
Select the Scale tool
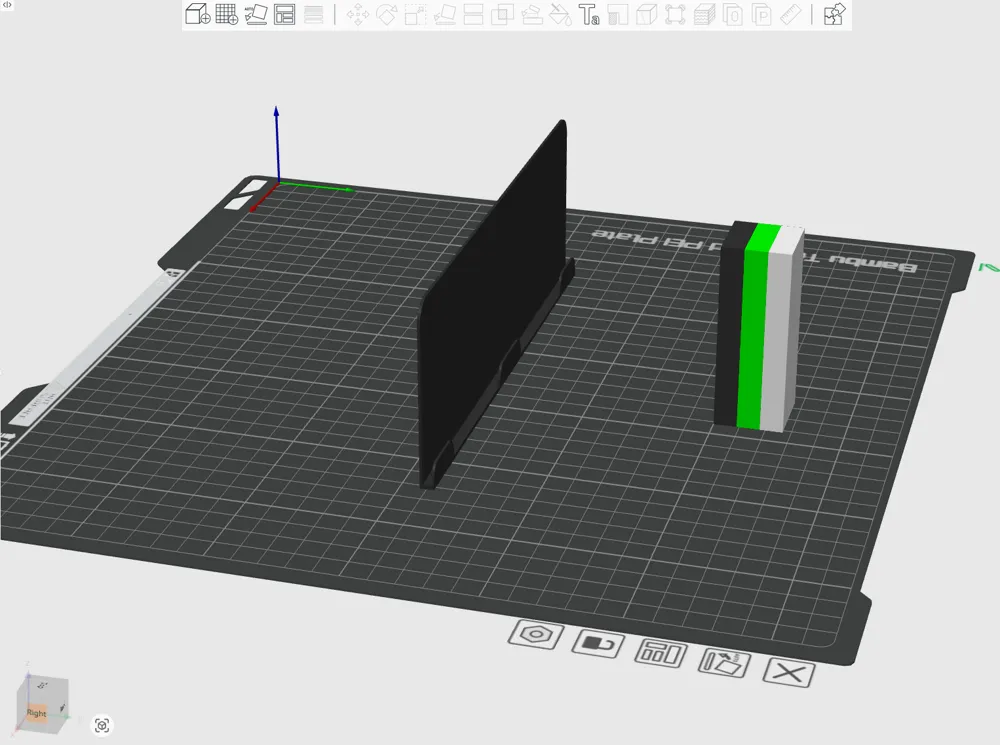[x=417, y=14]
